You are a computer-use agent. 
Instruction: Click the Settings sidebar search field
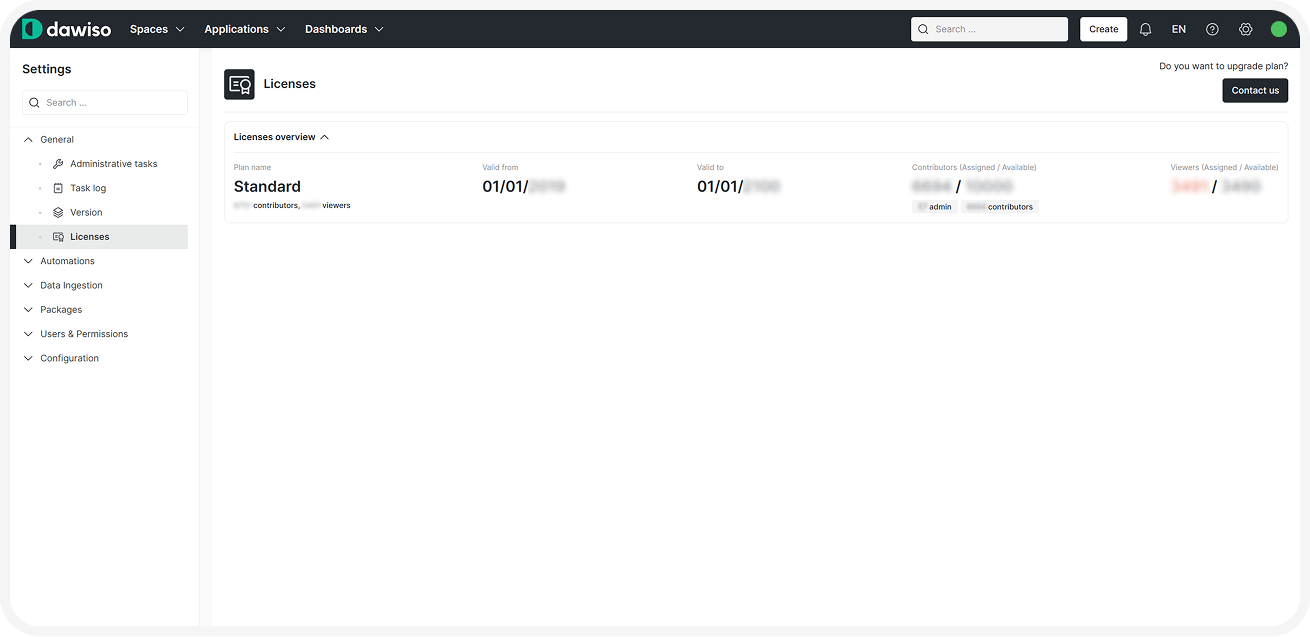pos(105,103)
